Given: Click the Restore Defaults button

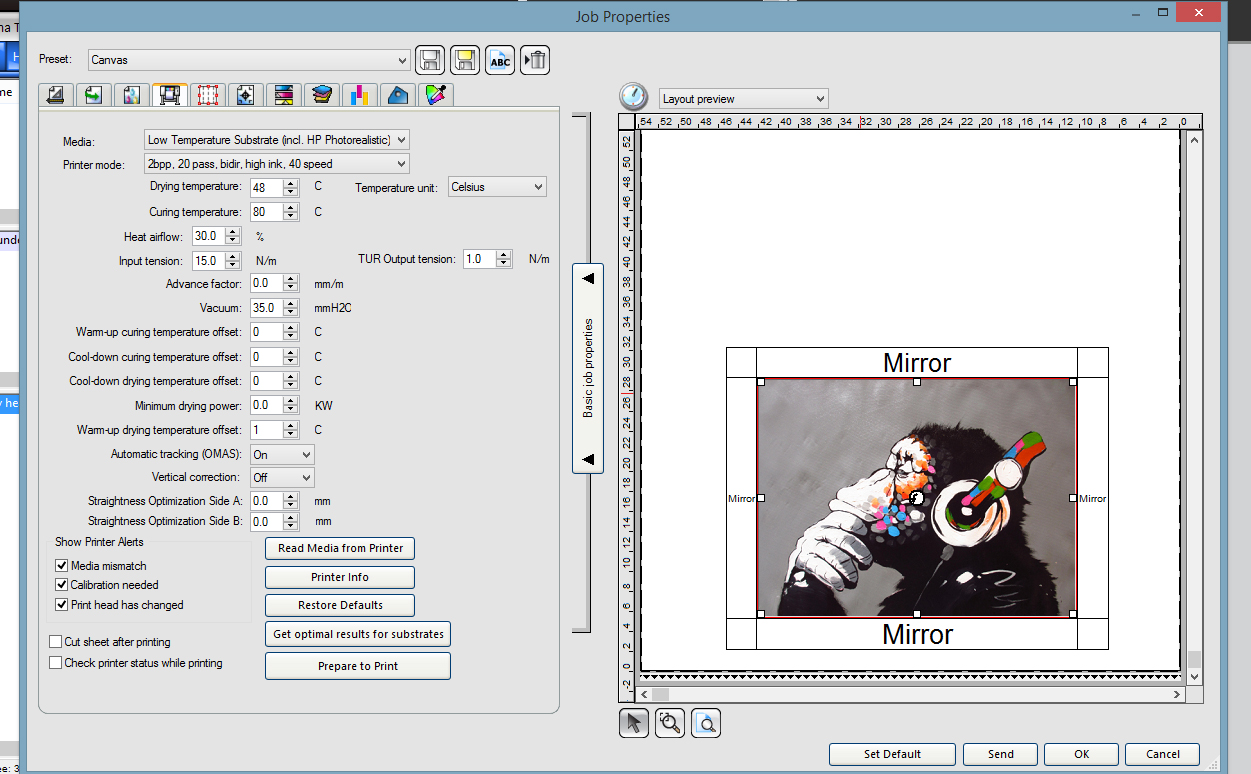Looking at the screenshot, I should click(340, 605).
